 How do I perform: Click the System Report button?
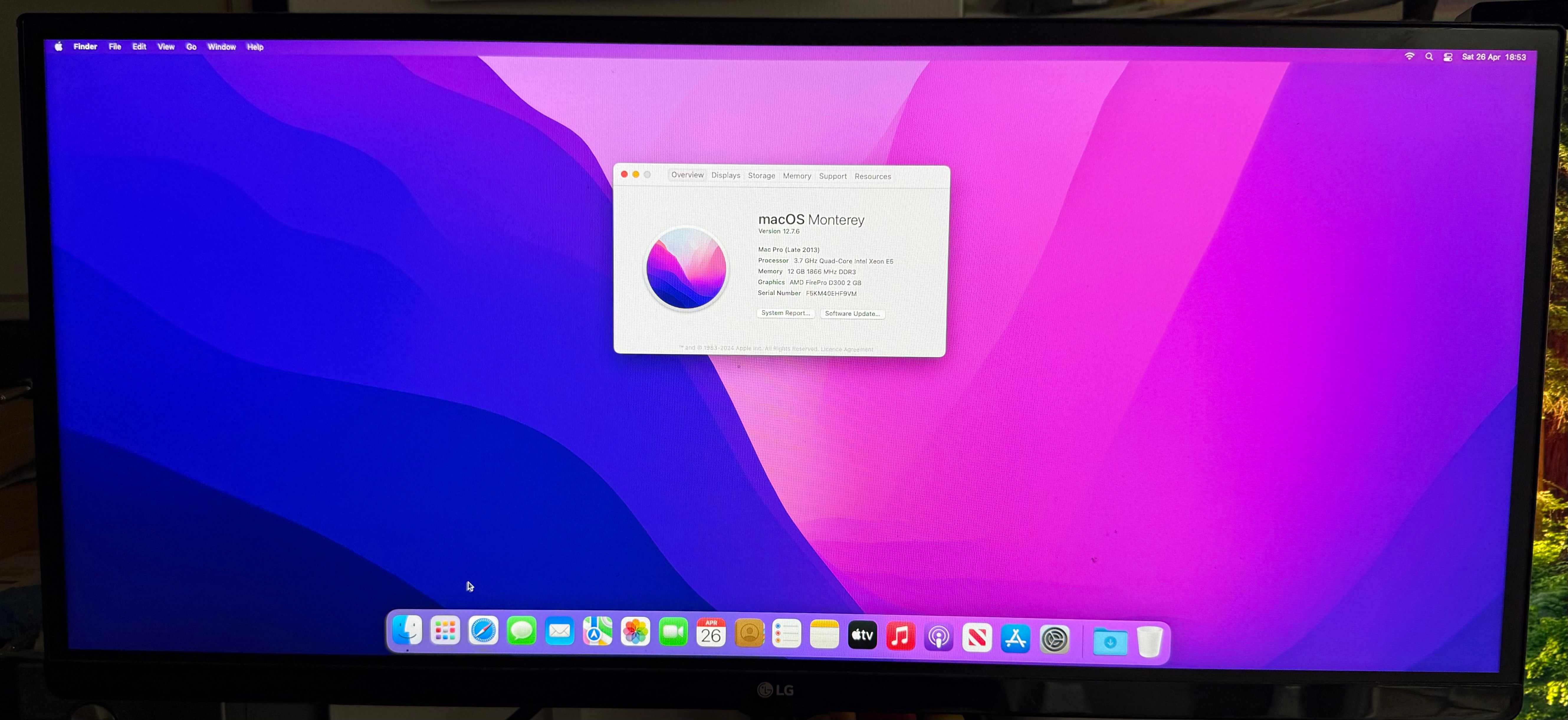point(785,313)
